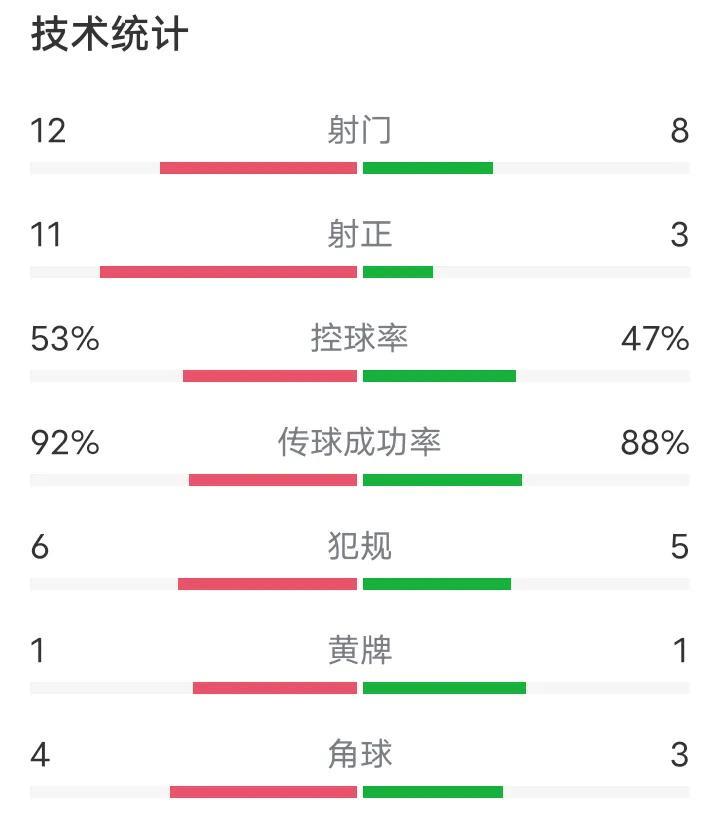Select the 犯规 label
Viewport: 719px width, 835px height.
click(x=360, y=546)
